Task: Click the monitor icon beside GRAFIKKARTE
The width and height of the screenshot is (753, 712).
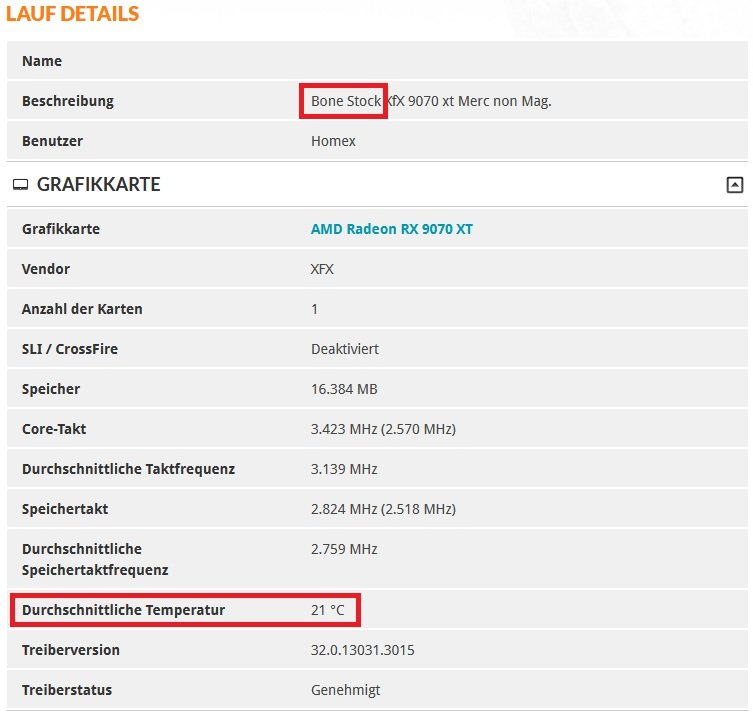Action: pyautogui.click(x=20, y=185)
